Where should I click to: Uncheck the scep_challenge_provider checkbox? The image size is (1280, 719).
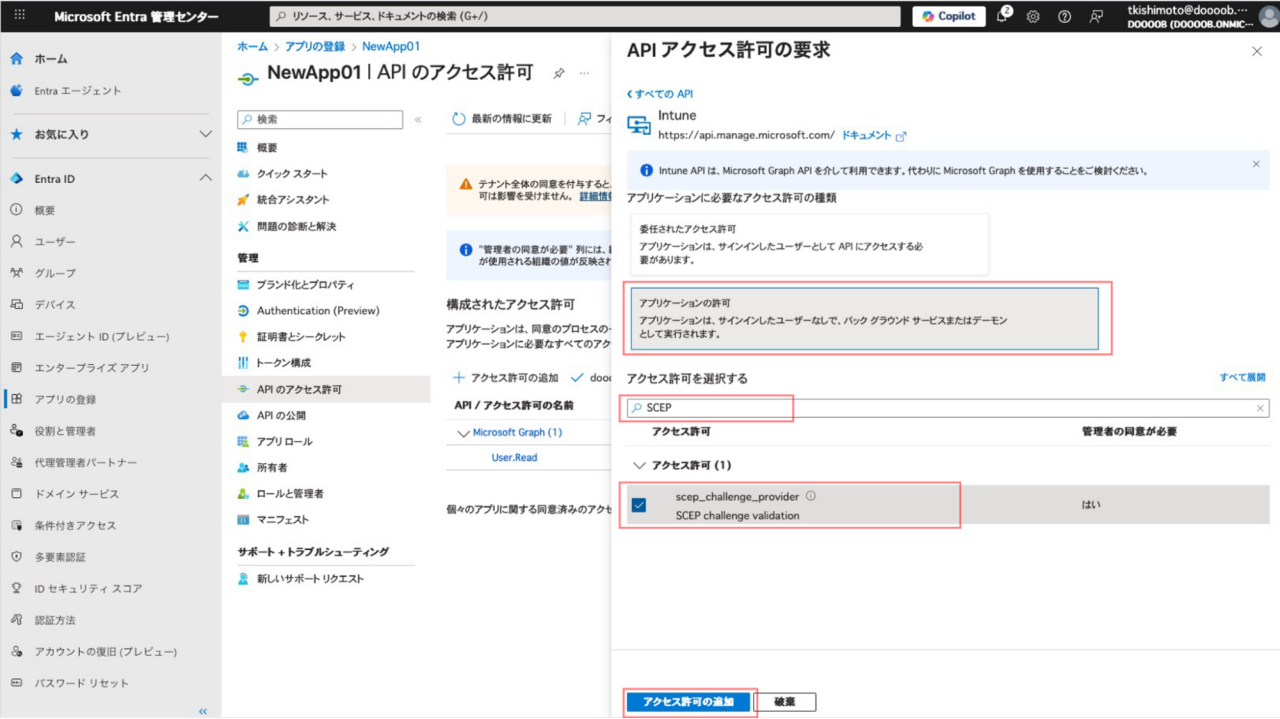(639, 505)
